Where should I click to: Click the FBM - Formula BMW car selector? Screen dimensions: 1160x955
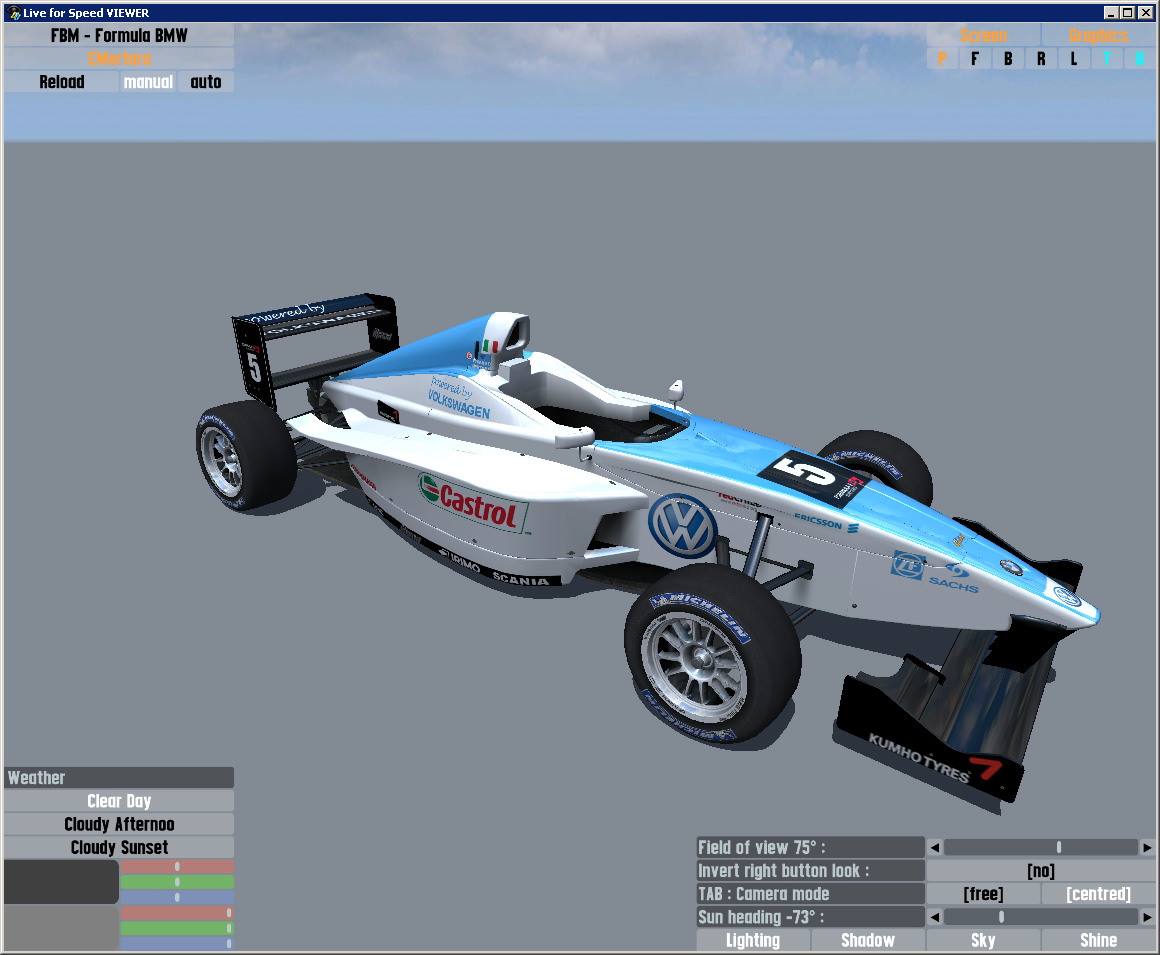118,36
